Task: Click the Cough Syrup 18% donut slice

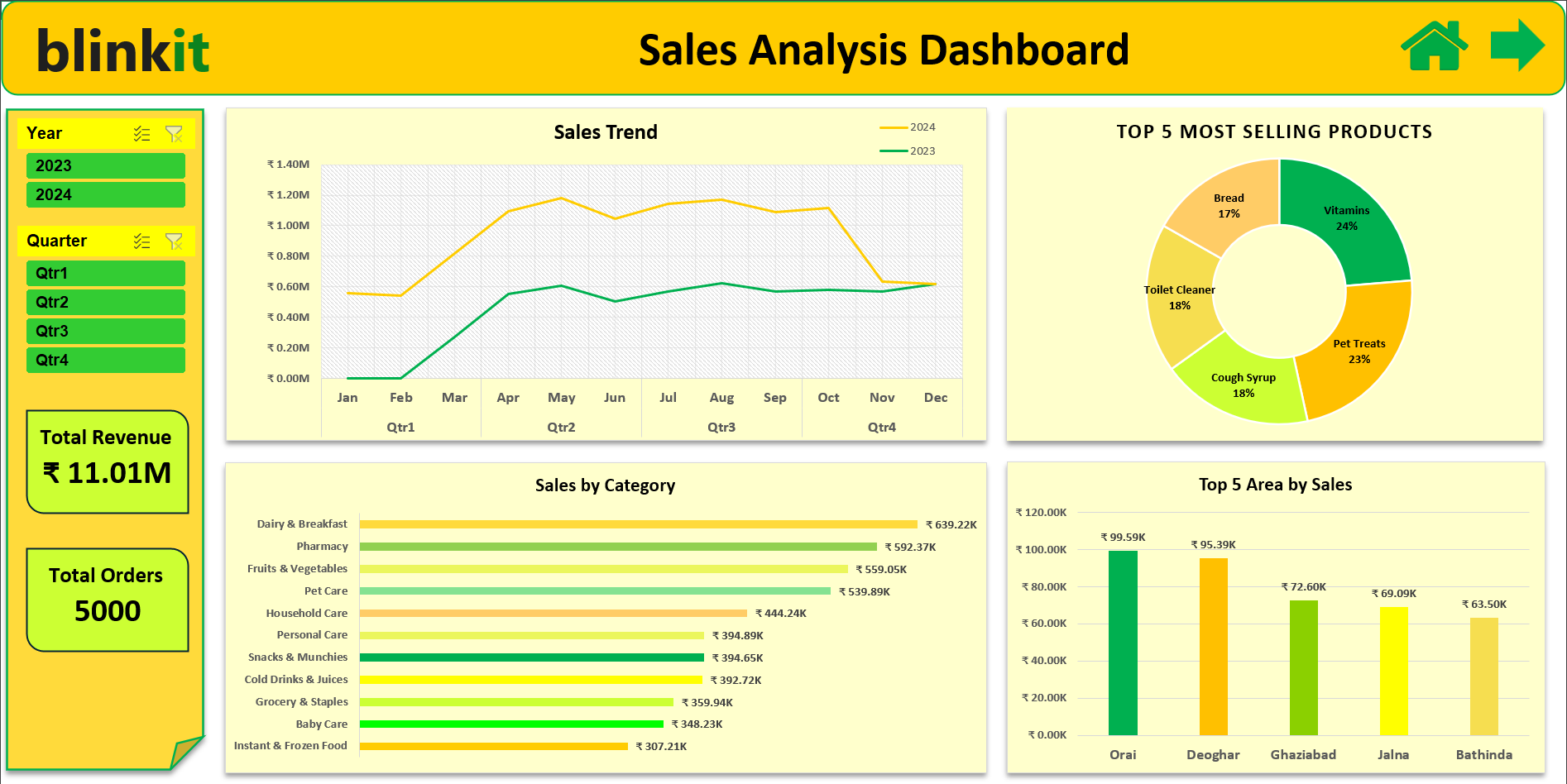Action: [x=1244, y=385]
